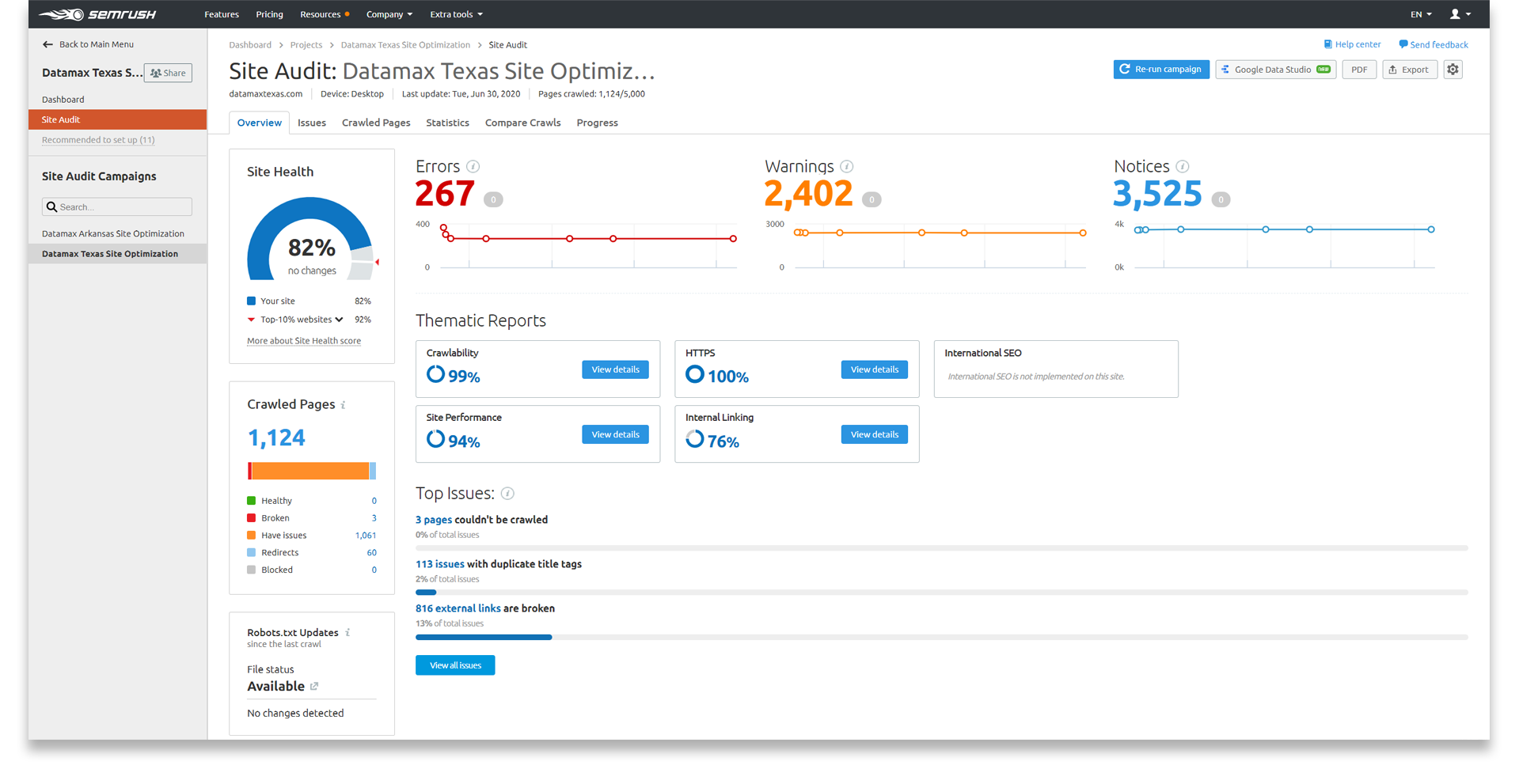Open 816 external links broken link
Image resolution: width=1519 pixels, height=784 pixels.
tap(458, 608)
